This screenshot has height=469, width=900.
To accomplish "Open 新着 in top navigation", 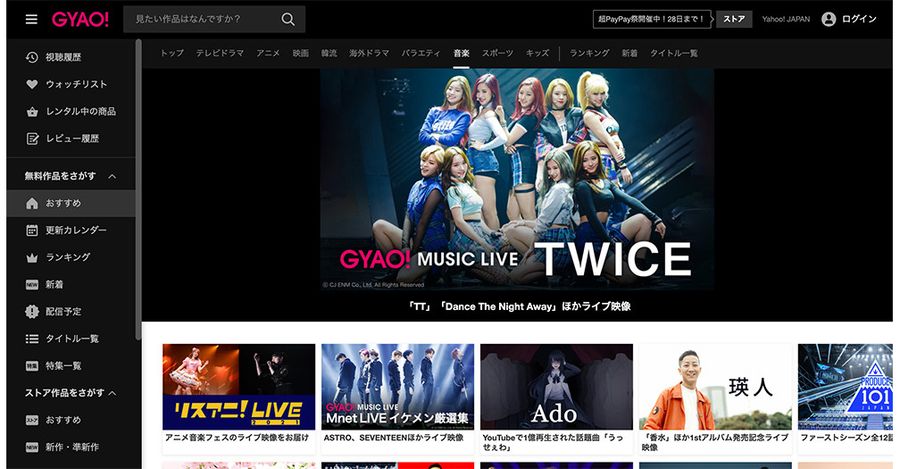I will pyautogui.click(x=630, y=53).
